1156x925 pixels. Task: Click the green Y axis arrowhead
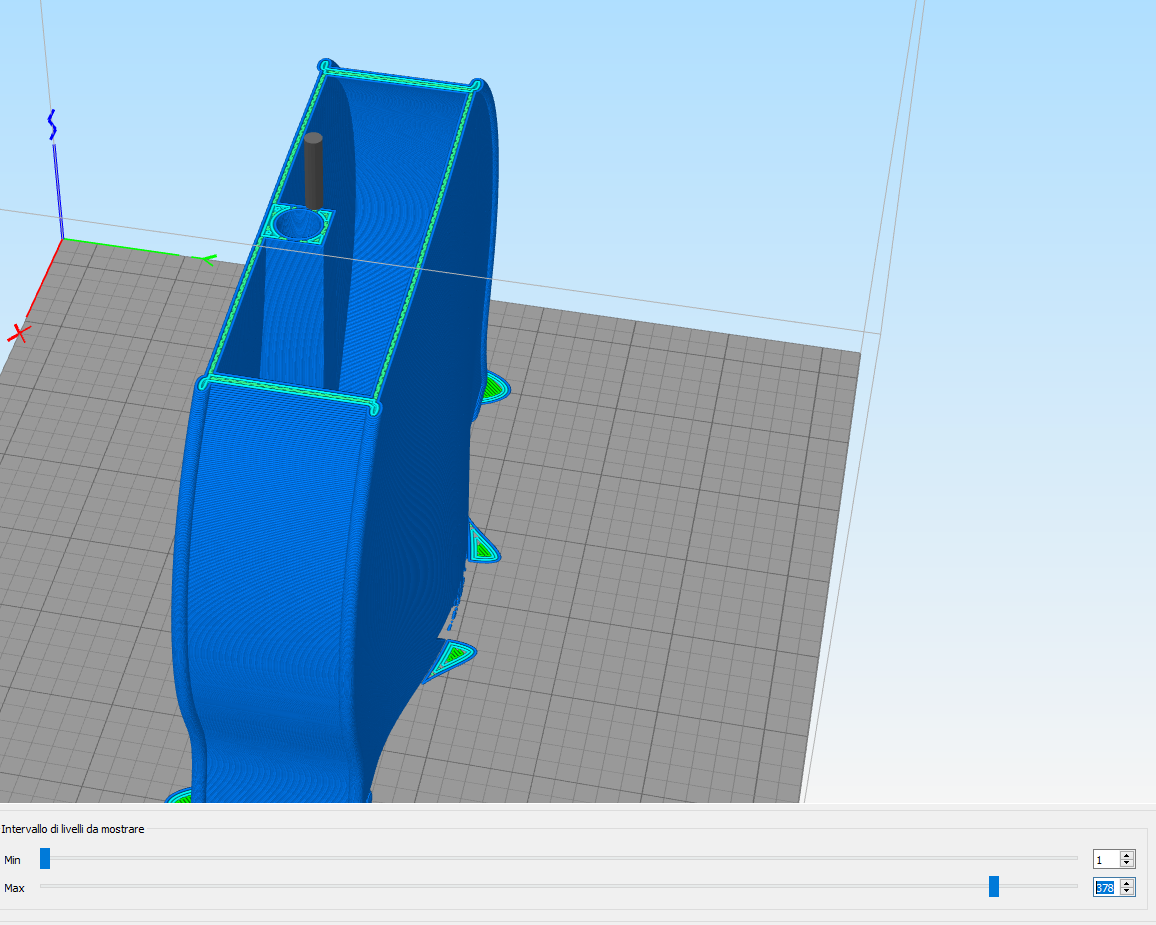click(208, 259)
